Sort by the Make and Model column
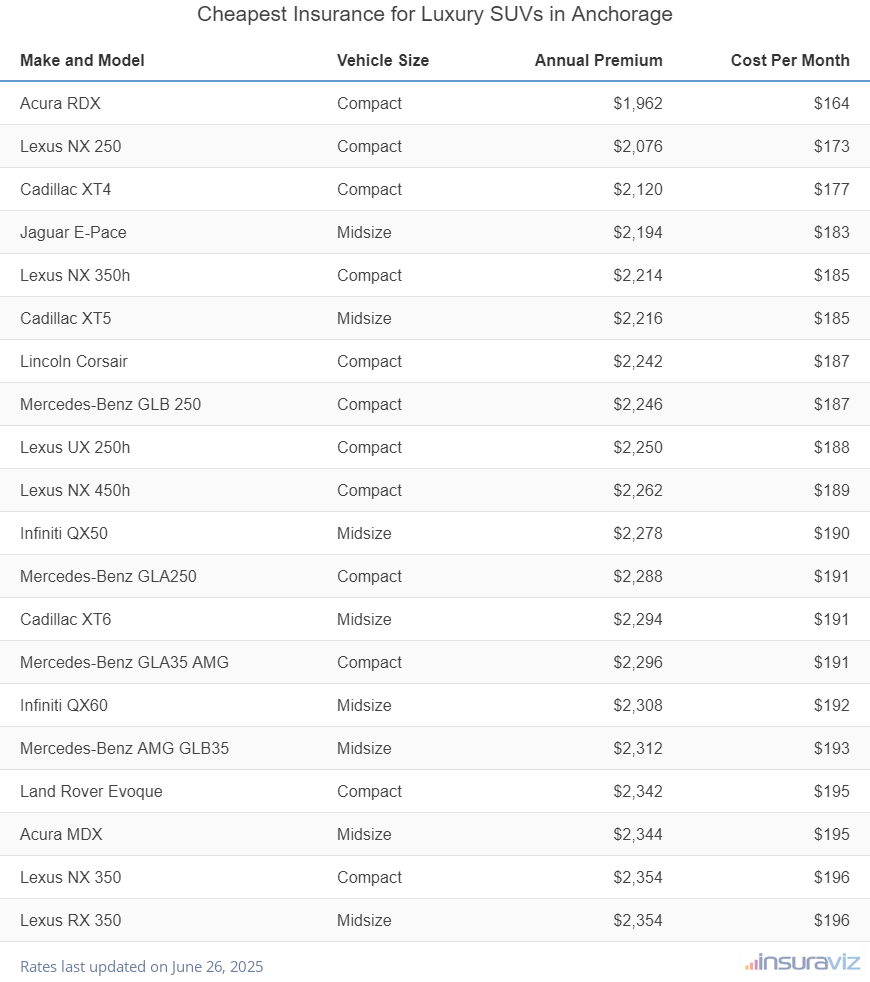This screenshot has width=870, height=982. 82,60
